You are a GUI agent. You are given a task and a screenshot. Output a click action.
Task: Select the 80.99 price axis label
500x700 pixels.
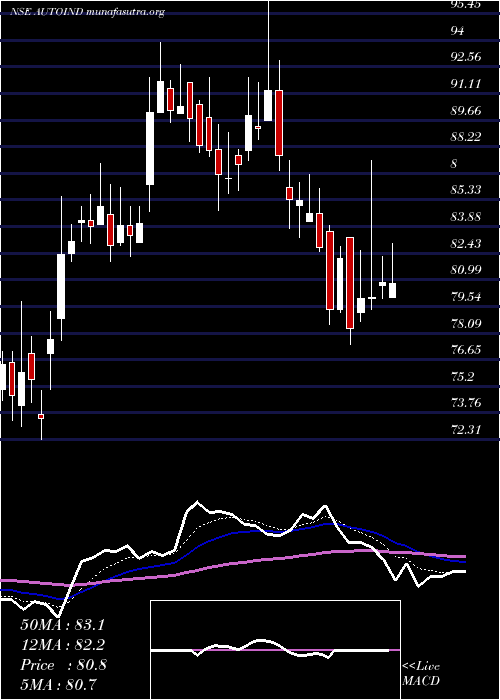coord(467,270)
